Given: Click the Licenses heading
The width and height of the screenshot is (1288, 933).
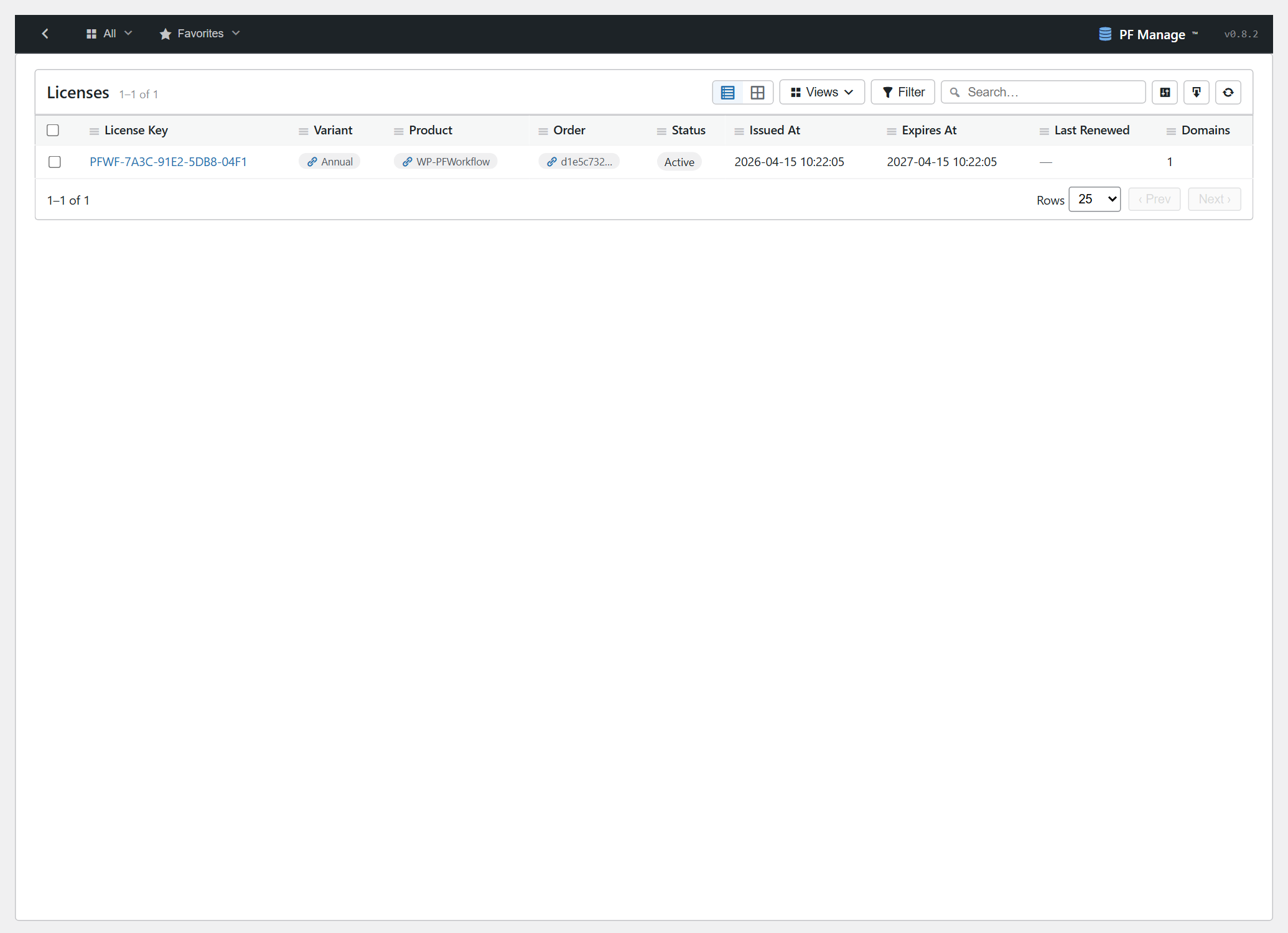Looking at the screenshot, I should point(78,93).
